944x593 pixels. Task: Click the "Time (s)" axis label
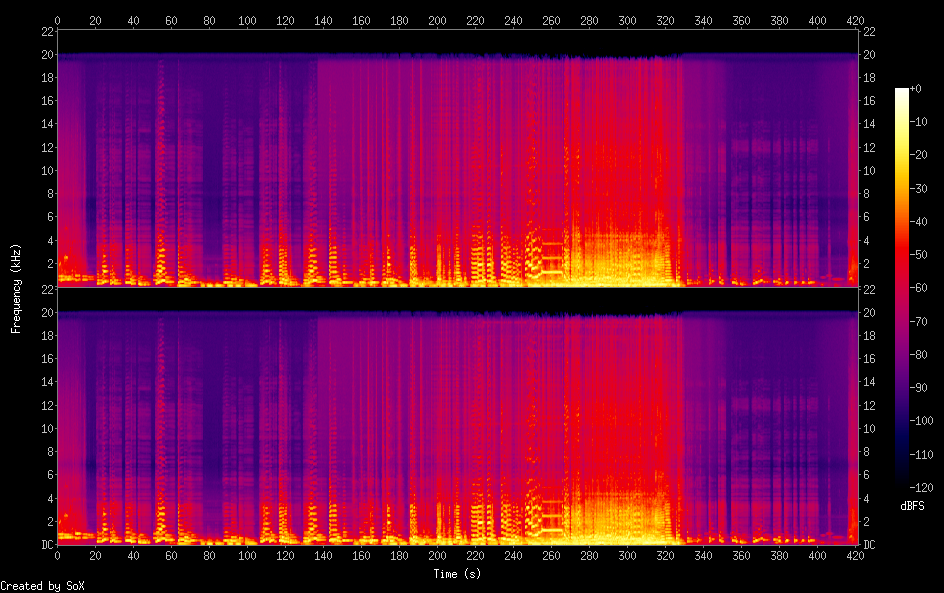(457, 573)
